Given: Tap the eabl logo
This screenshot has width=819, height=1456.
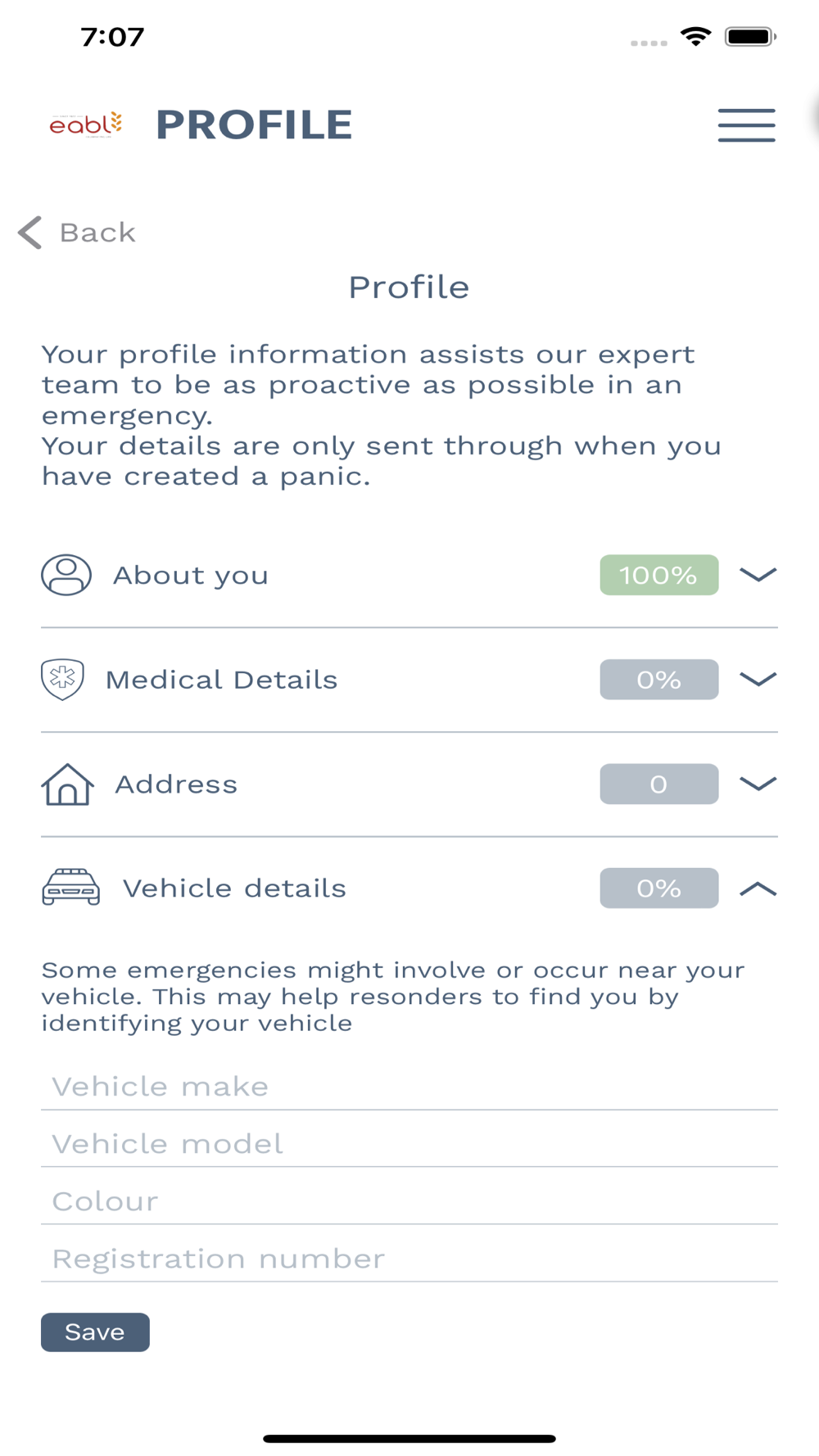Looking at the screenshot, I should (x=86, y=124).
